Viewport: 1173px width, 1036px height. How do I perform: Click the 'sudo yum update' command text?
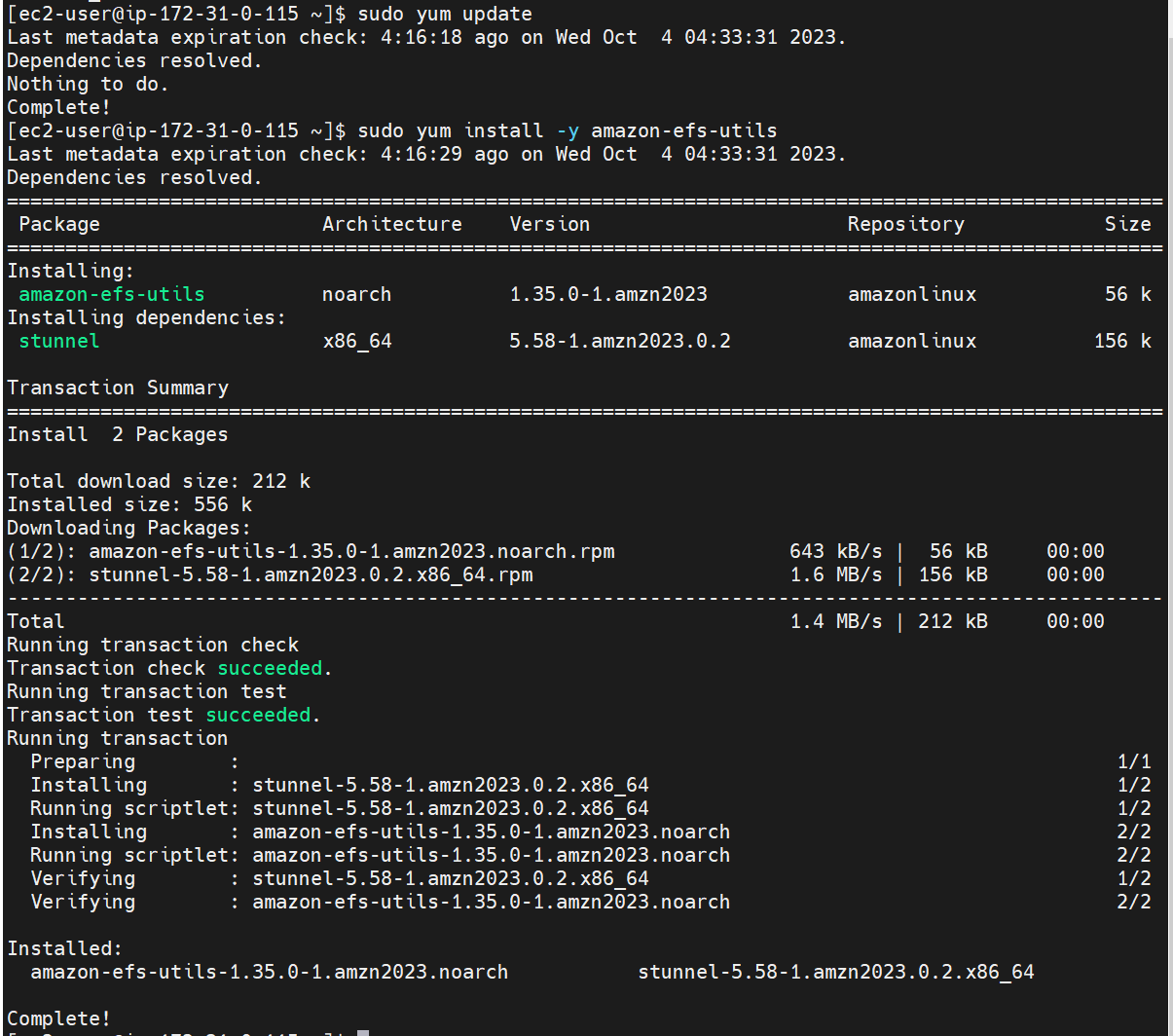445,15
